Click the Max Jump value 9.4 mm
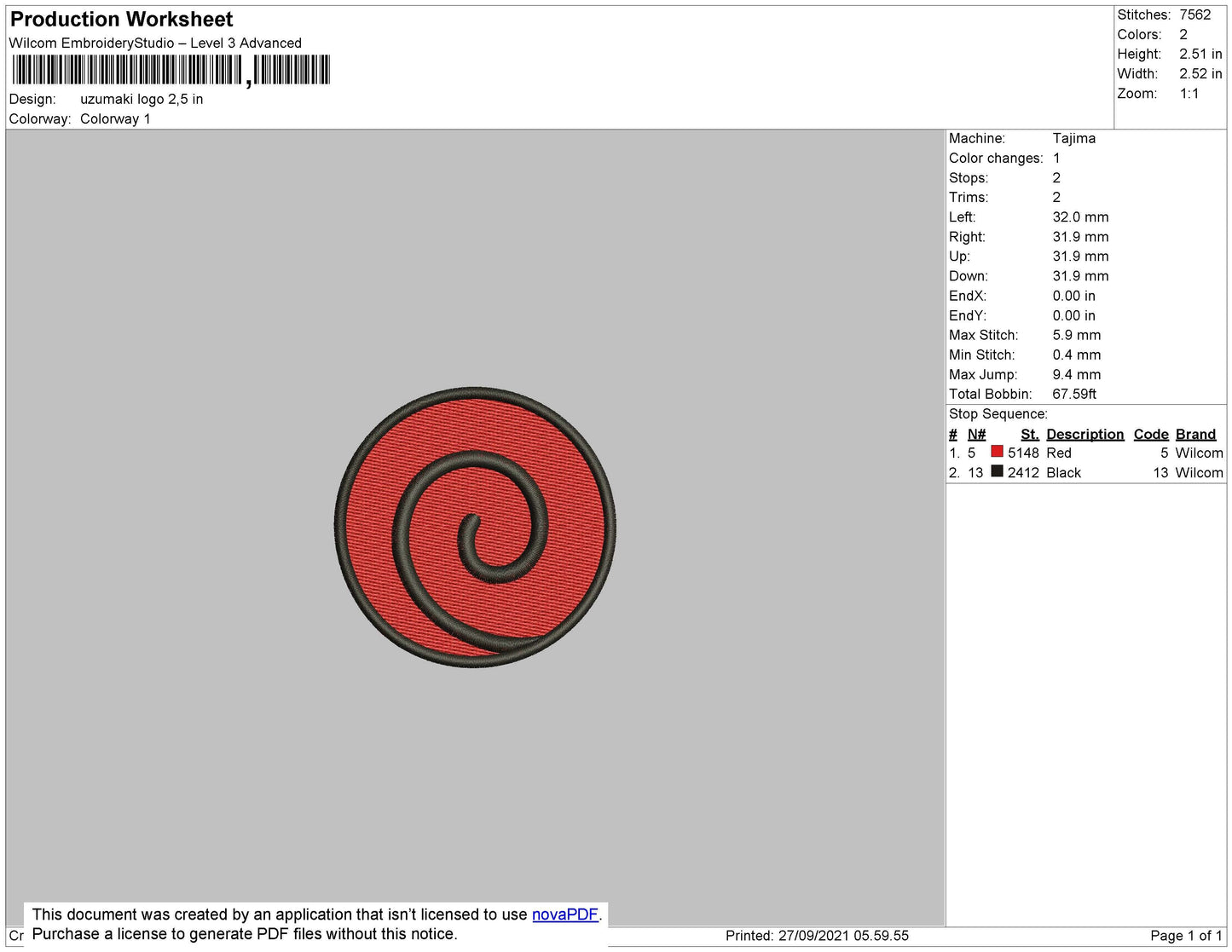Screen dimensions: 1232x952 tap(1077, 374)
